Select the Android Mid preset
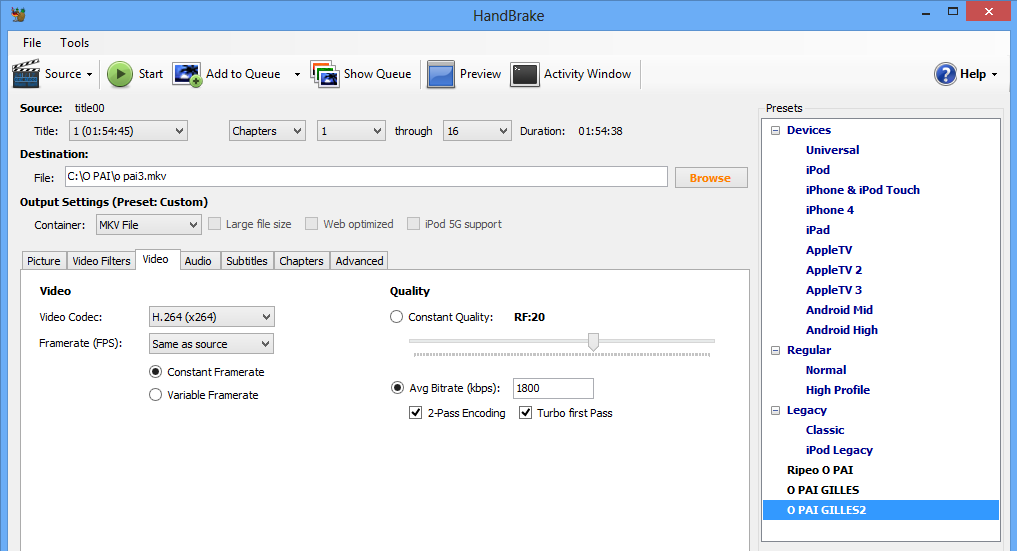1017x551 pixels. tap(839, 310)
